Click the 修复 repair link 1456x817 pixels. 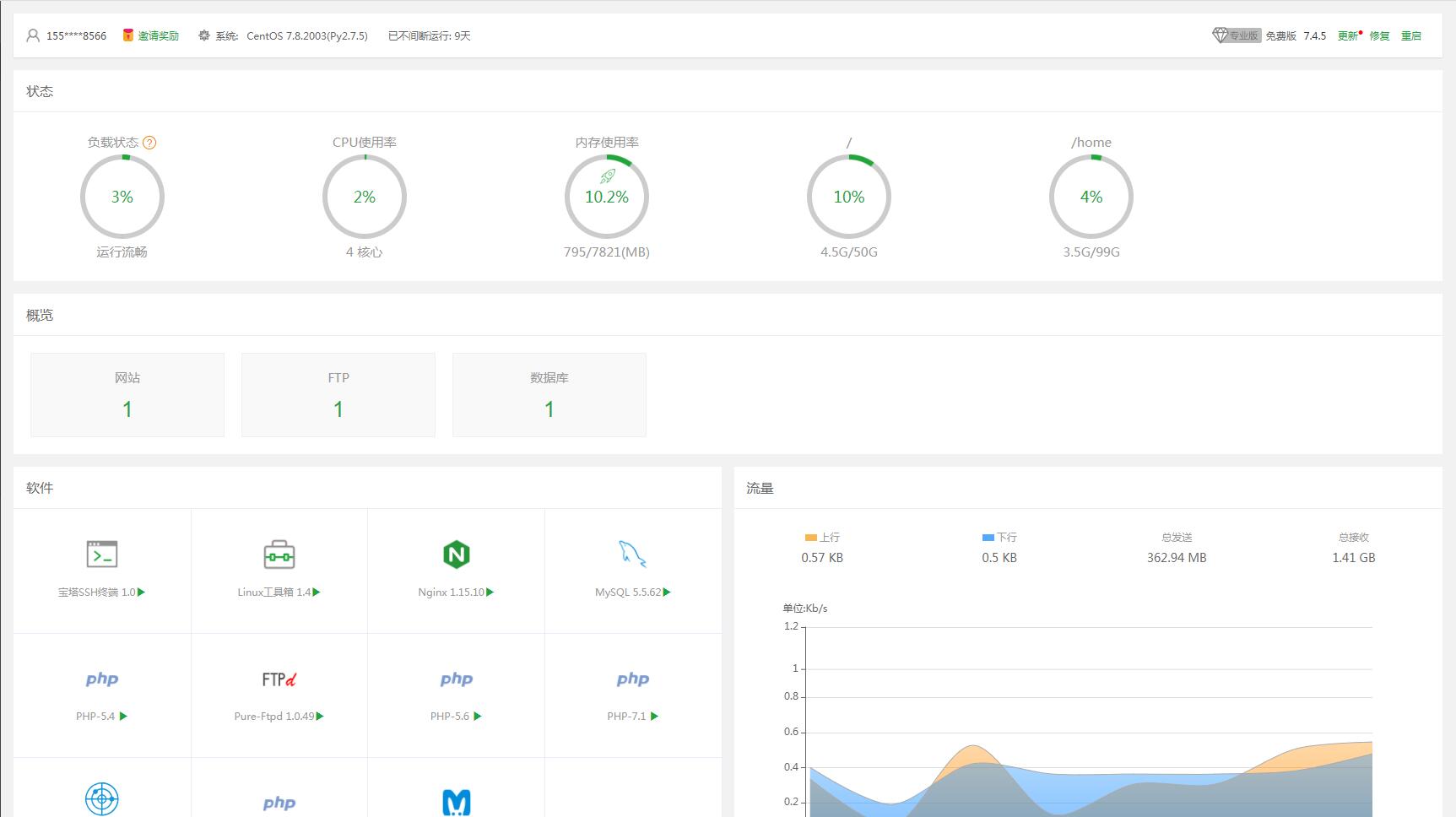point(1379,35)
